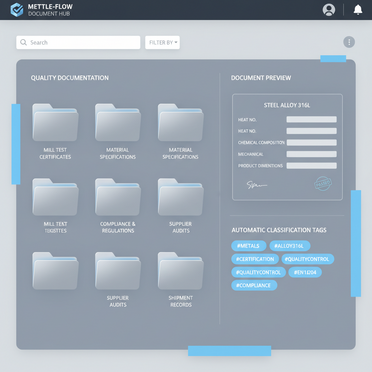Click the round stamp on the document preview
372x372 pixels.
click(323, 184)
